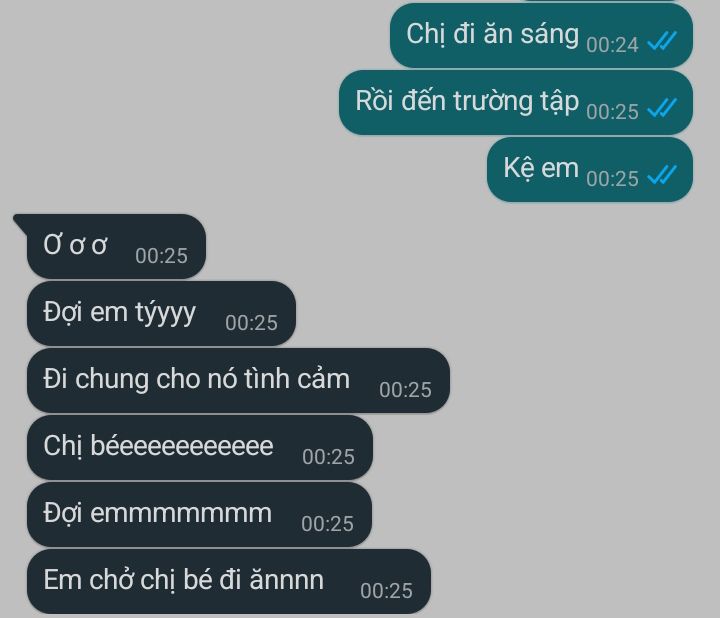This screenshot has height=618, width=720.
Task: Click timestamp on "Em chờ chị bé đi ănnnn"
Action: click(387, 591)
